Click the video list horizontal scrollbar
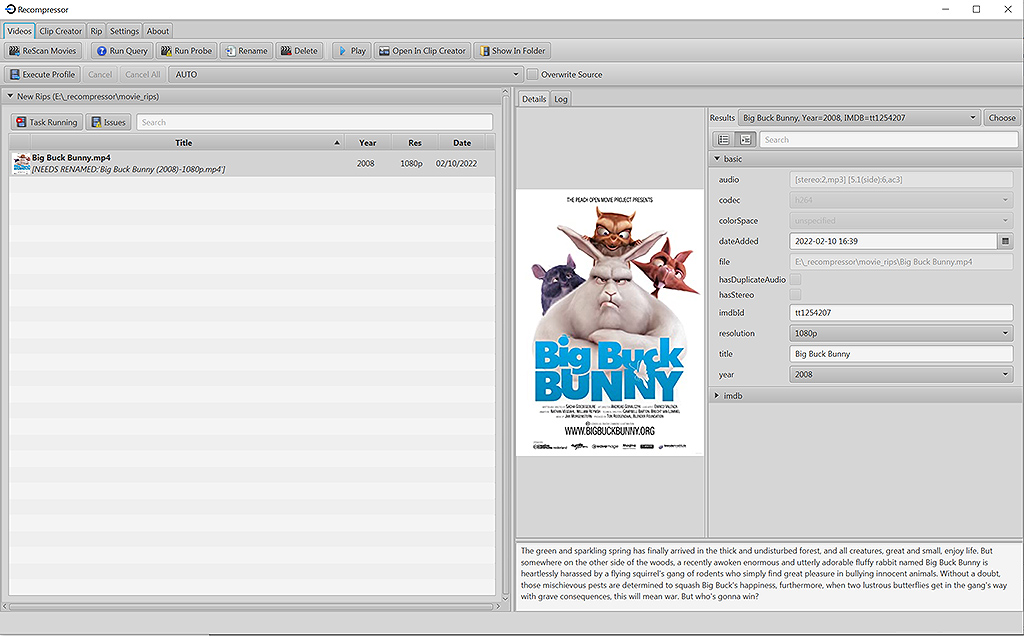Viewport: 1024px width, 636px height. tap(251, 607)
